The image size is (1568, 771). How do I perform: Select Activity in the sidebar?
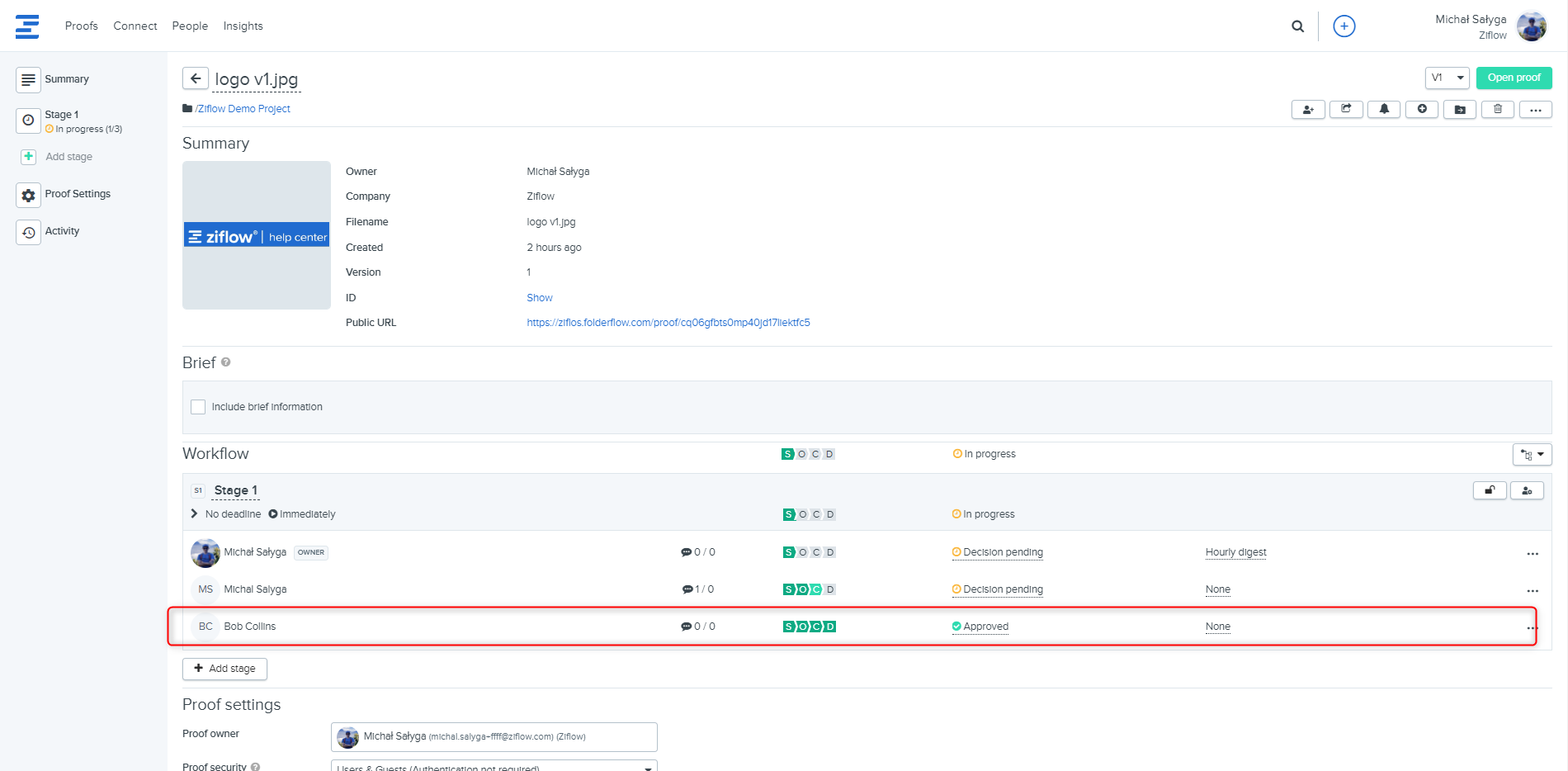click(62, 231)
